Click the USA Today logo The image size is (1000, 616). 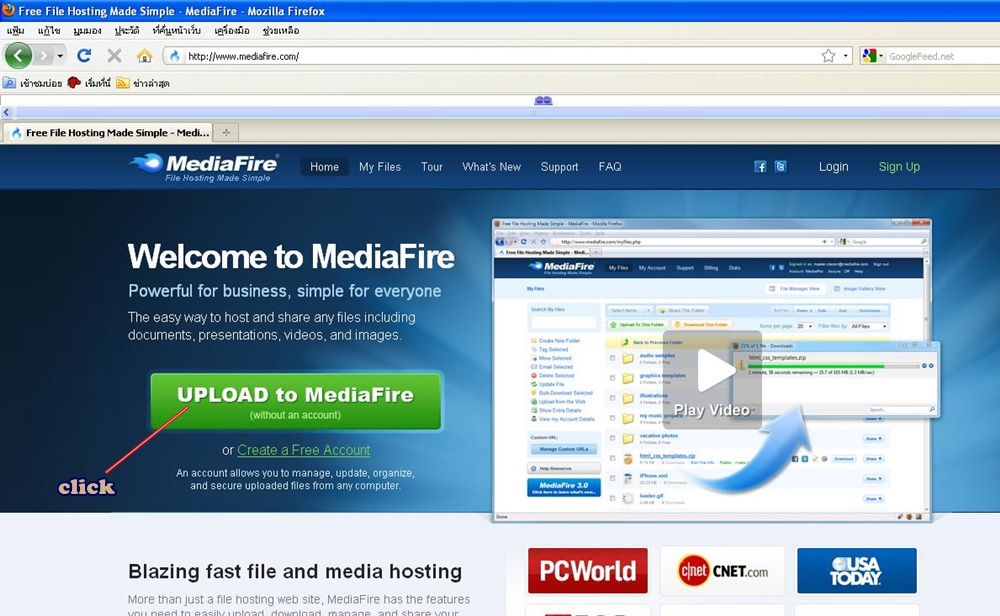[x=857, y=571]
